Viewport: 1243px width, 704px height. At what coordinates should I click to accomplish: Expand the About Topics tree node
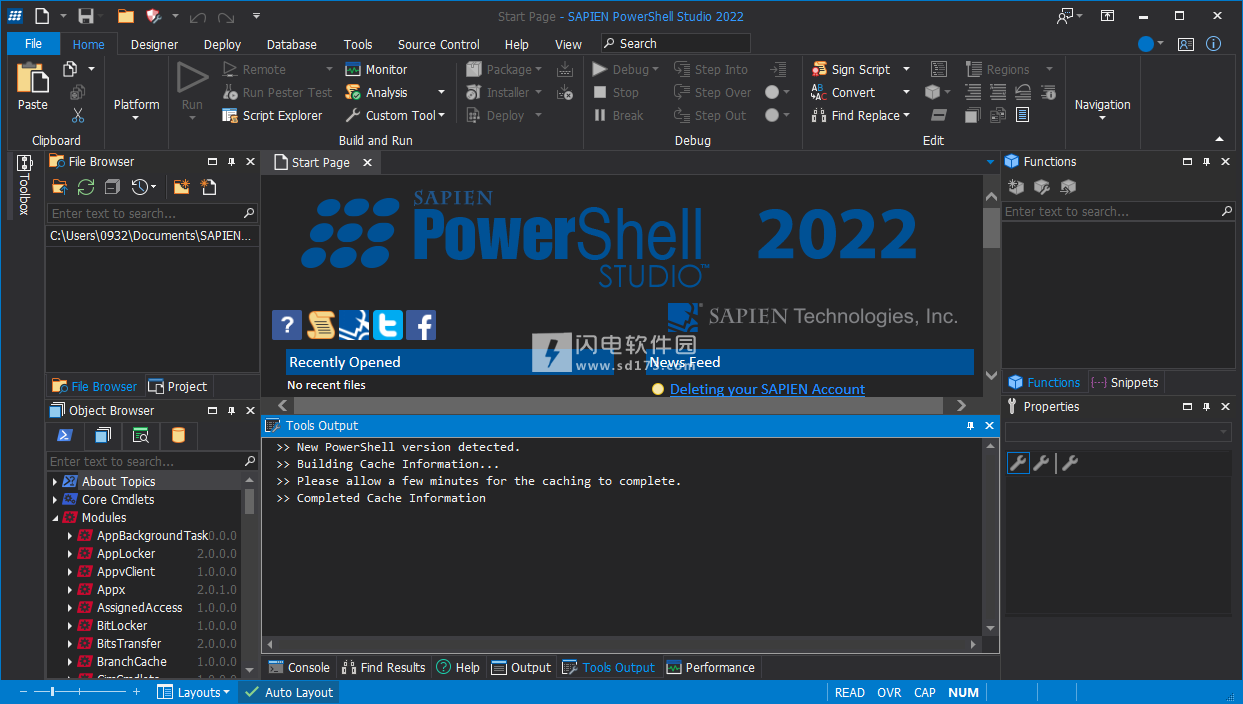(x=55, y=481)
